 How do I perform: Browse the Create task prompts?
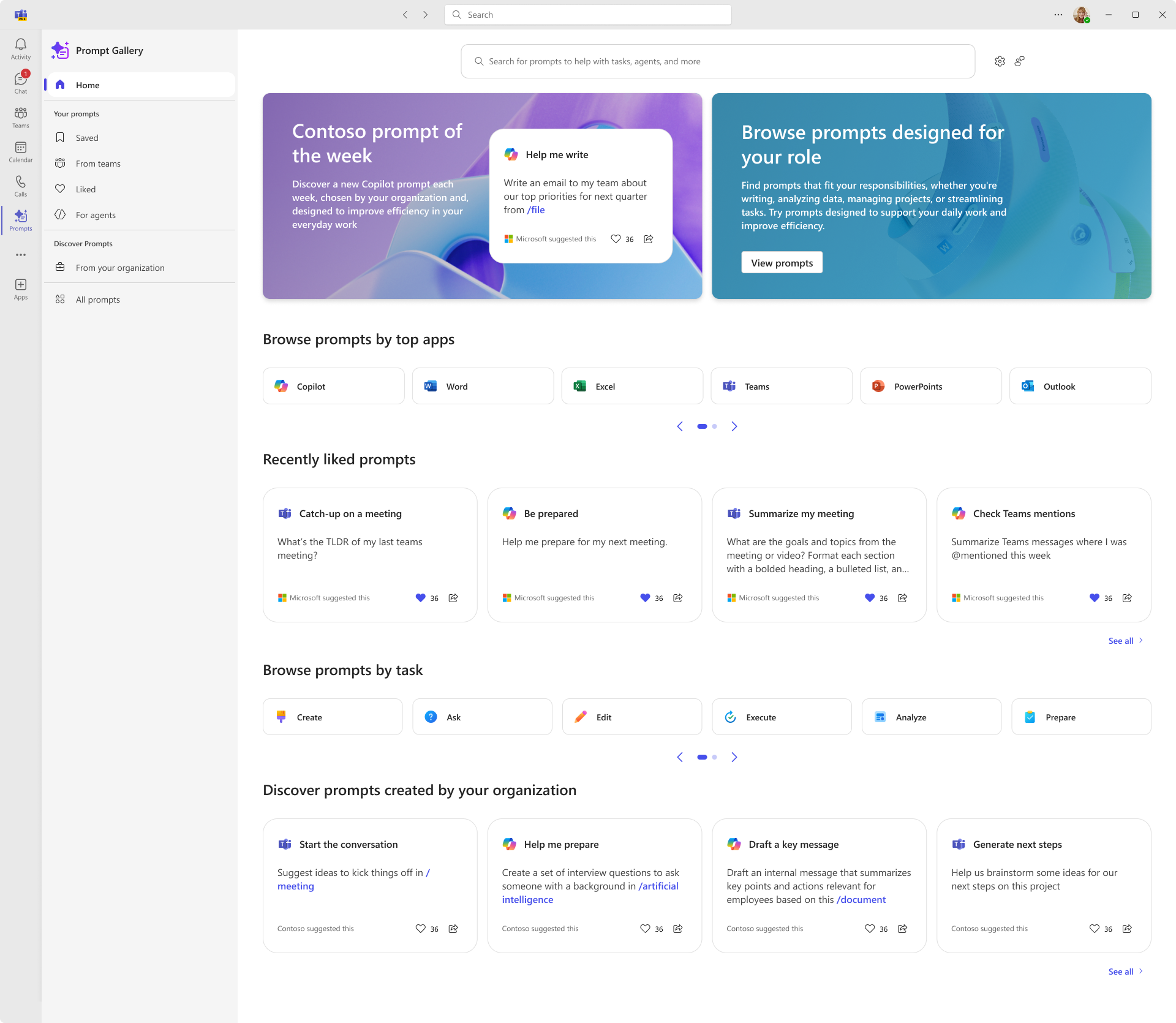tap(333, 717)
